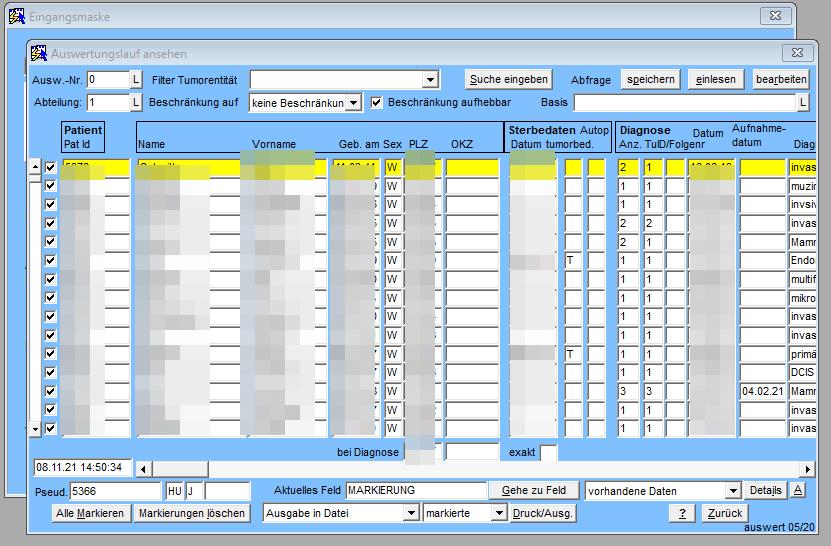Screen dimensions: 831x546
Task: Click the Suche eingeben button
Action: (x=509, y=80)
